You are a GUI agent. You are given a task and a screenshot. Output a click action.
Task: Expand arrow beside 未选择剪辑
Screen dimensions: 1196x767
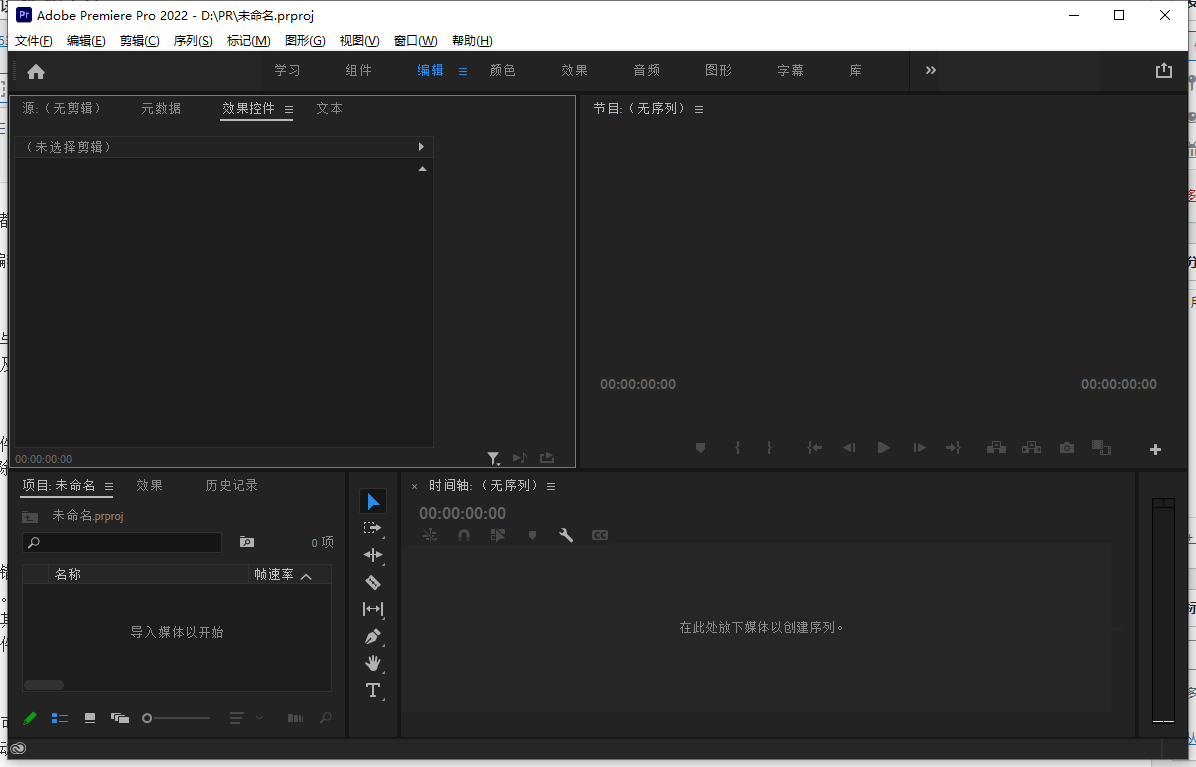point(421,146)
